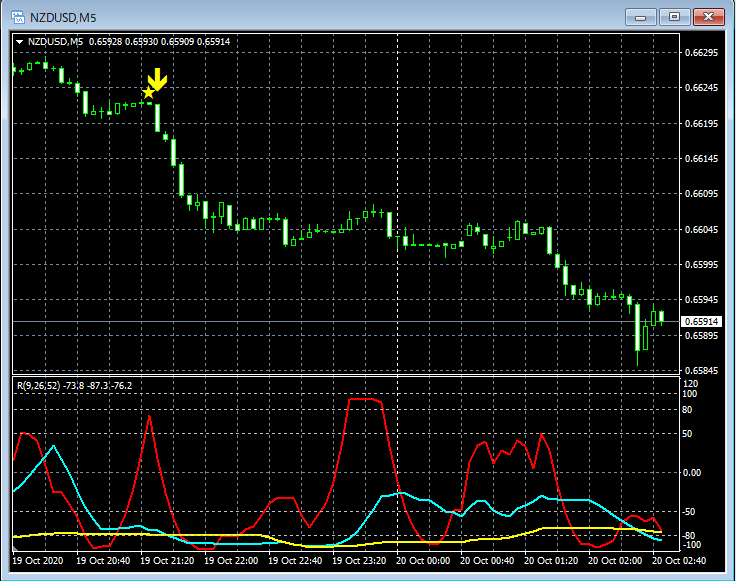The width and height of the screenshot is (737, 581).
Task: Select the yellow star marker on chart
Action: point(148,93)
